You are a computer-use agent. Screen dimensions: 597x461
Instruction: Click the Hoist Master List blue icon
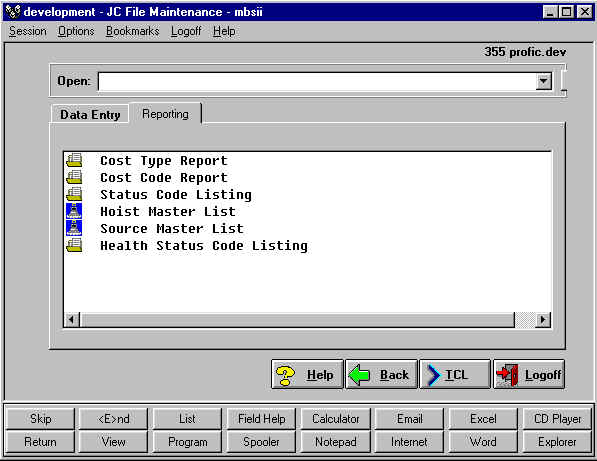tap(74, 211)
